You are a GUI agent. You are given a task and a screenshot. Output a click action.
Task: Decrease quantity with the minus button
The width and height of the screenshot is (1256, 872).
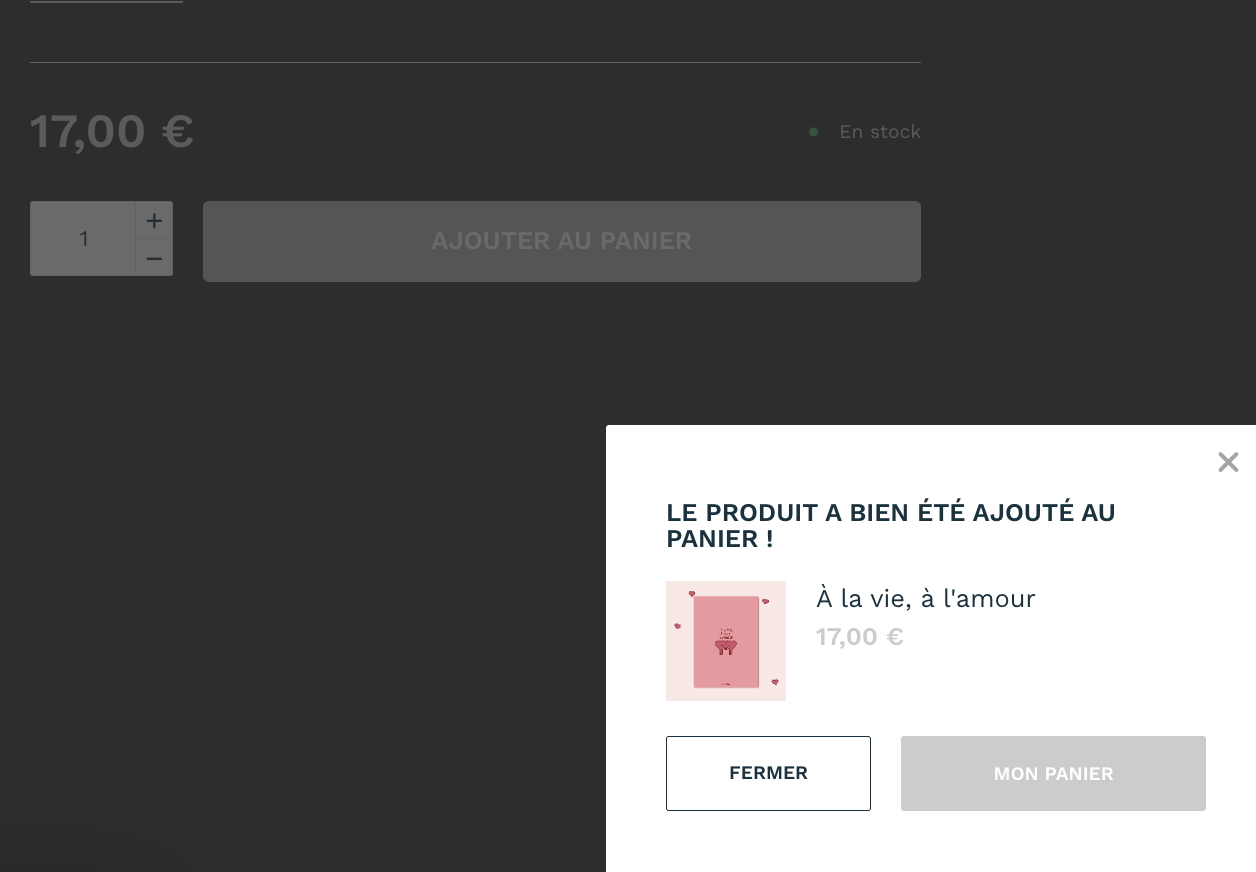click(x=154, y=258)
